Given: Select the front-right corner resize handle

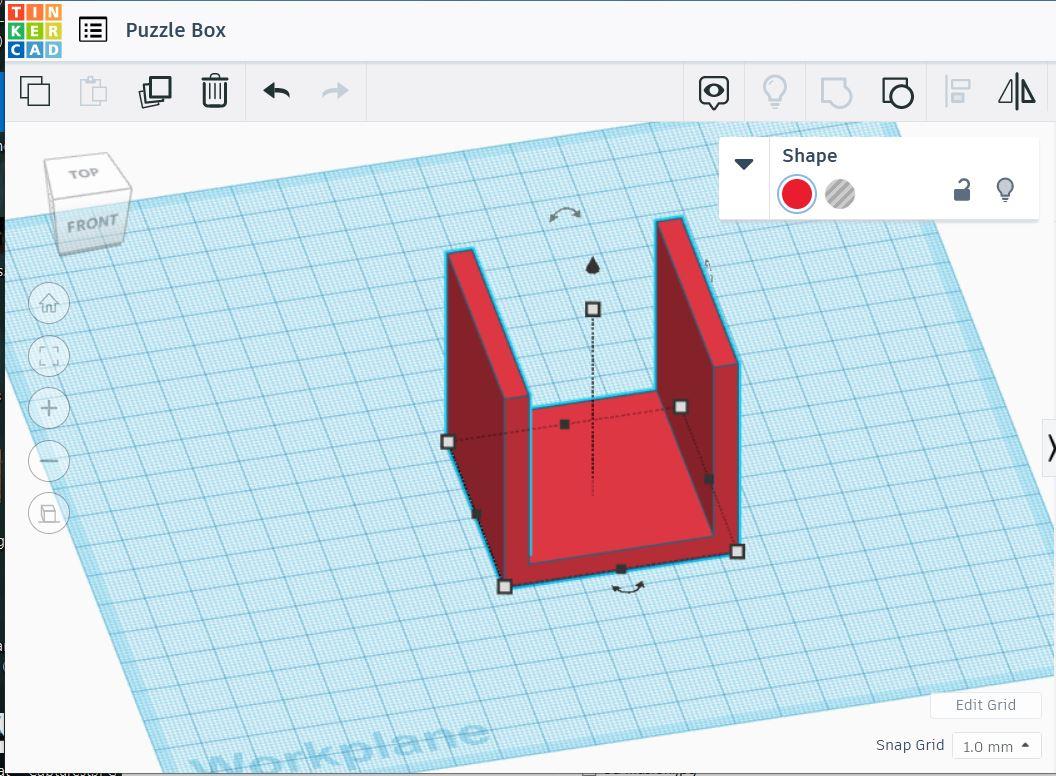Looking at the screenshot, I should pos(737,552).
